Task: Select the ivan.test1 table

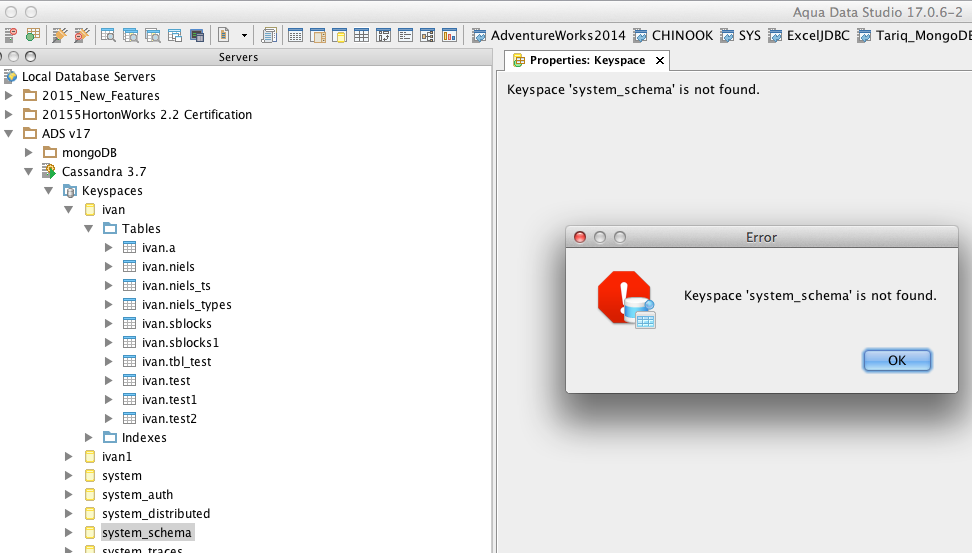Action: (169, 400)
